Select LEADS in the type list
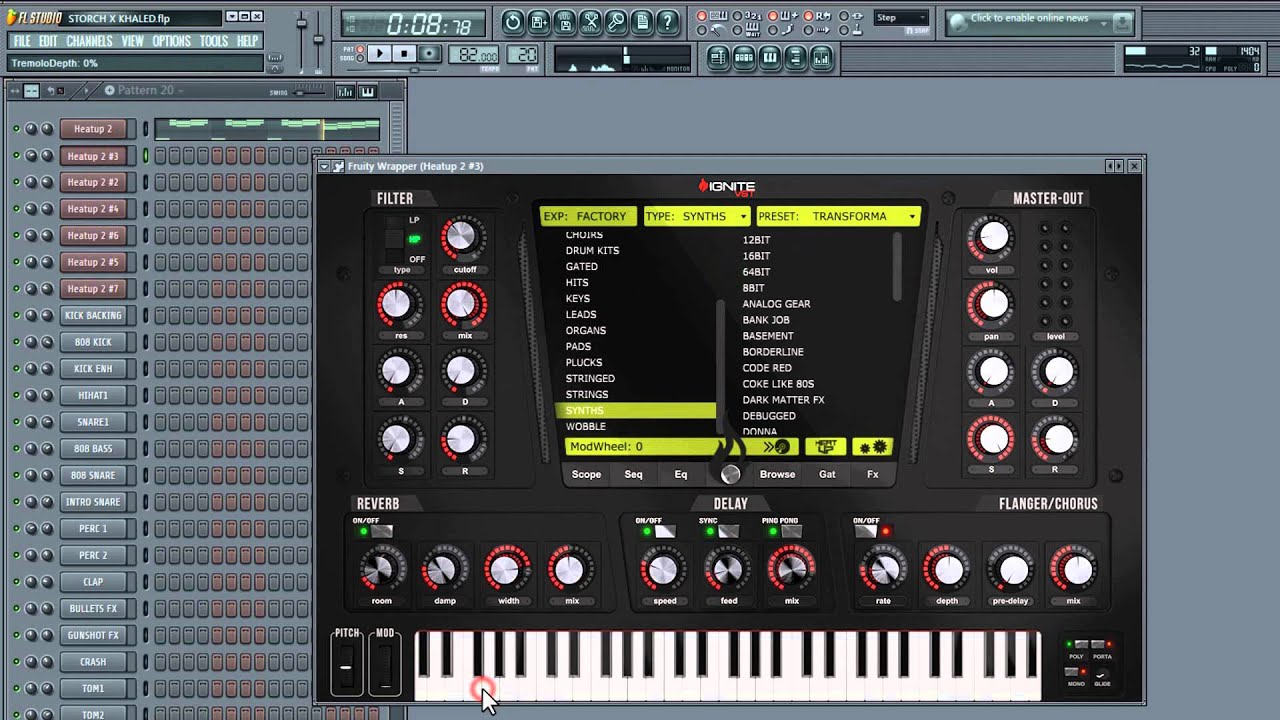This screenshot has width=1280, height=720. pyautogui.click(x=581, y=314)
